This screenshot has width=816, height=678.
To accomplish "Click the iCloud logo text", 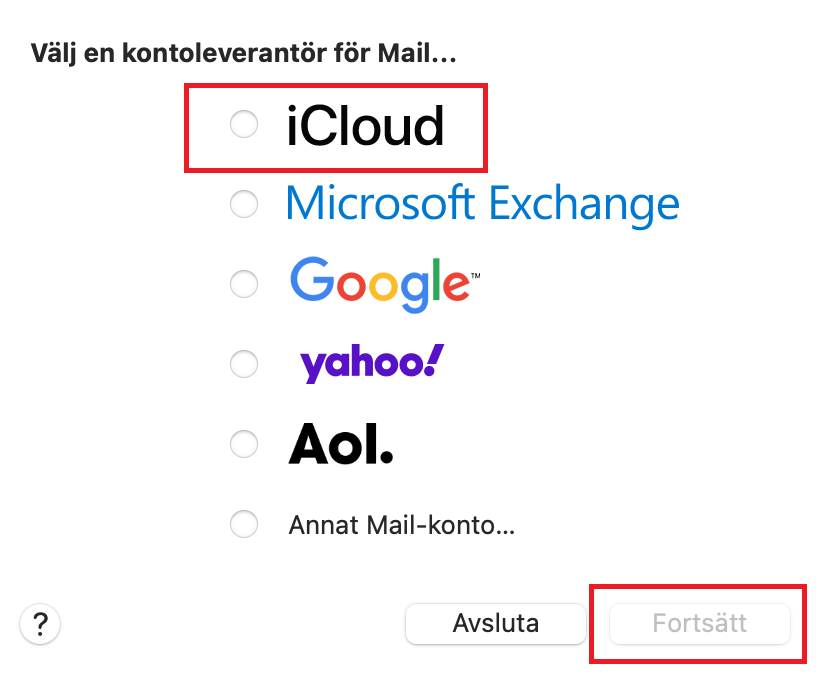I will click(365, 127).
